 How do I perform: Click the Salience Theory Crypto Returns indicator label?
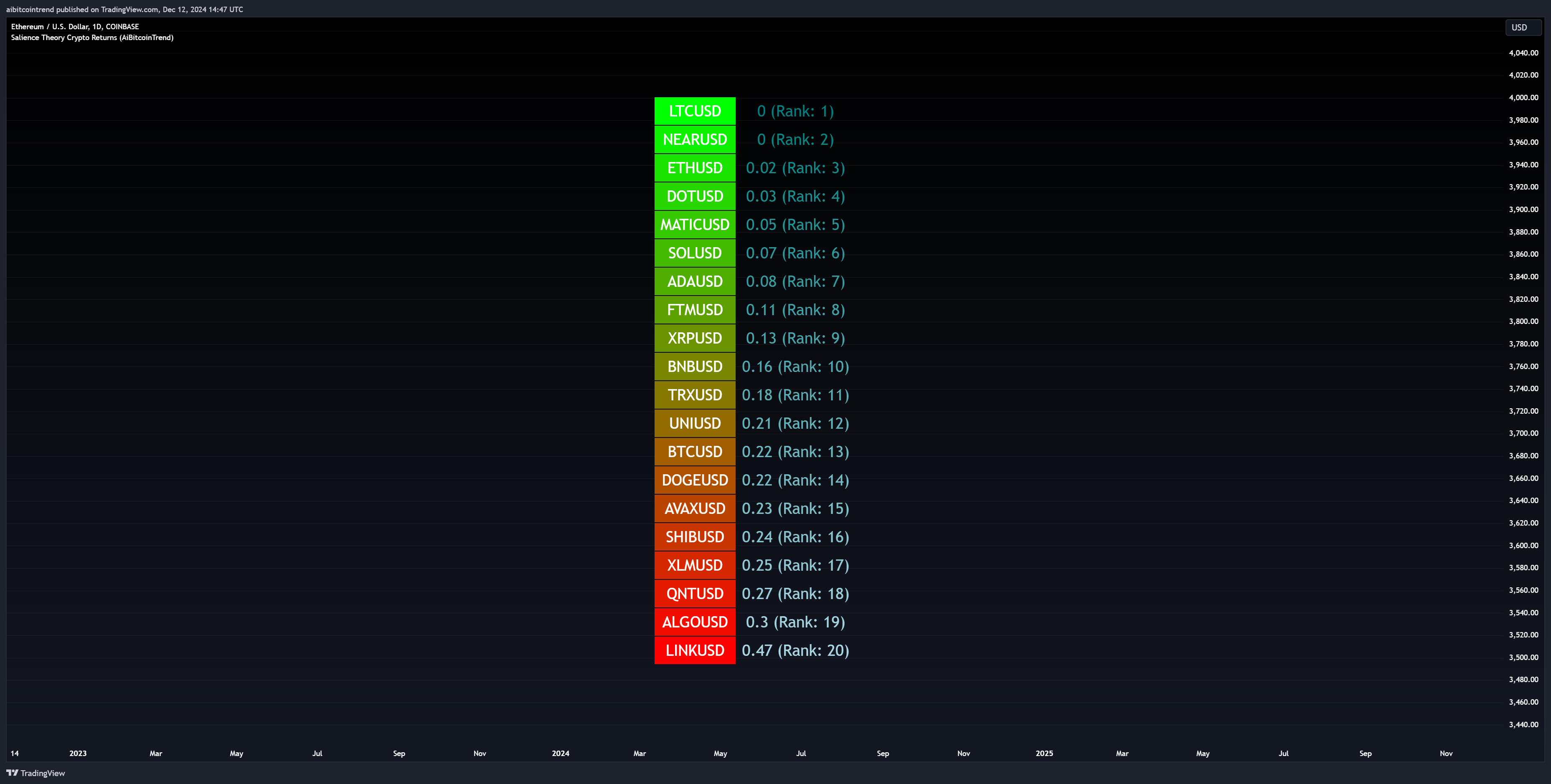[x=92, y=37]
